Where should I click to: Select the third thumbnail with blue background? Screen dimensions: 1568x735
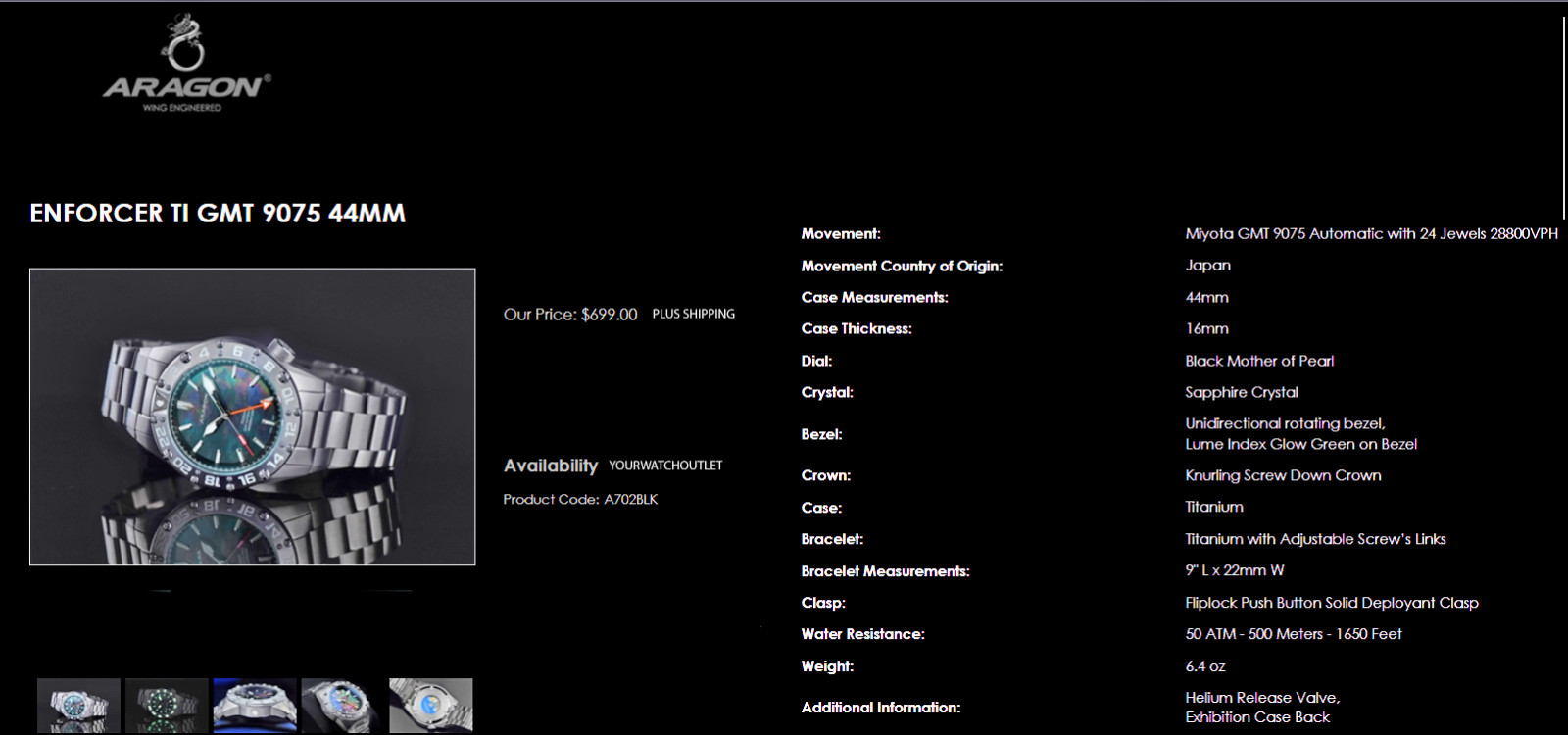pos(255,706)
